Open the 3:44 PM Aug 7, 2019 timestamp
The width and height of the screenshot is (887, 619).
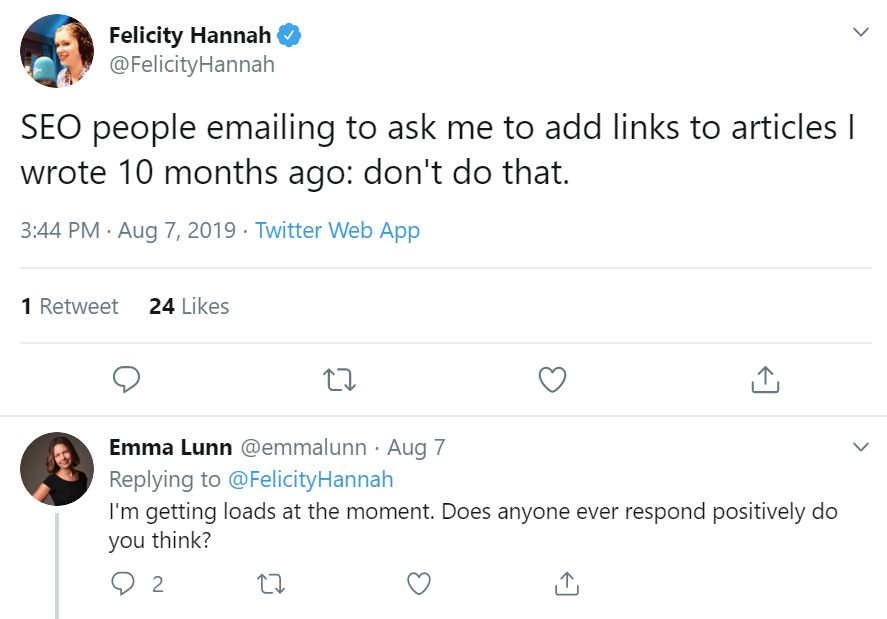click(x=128, y=230)
